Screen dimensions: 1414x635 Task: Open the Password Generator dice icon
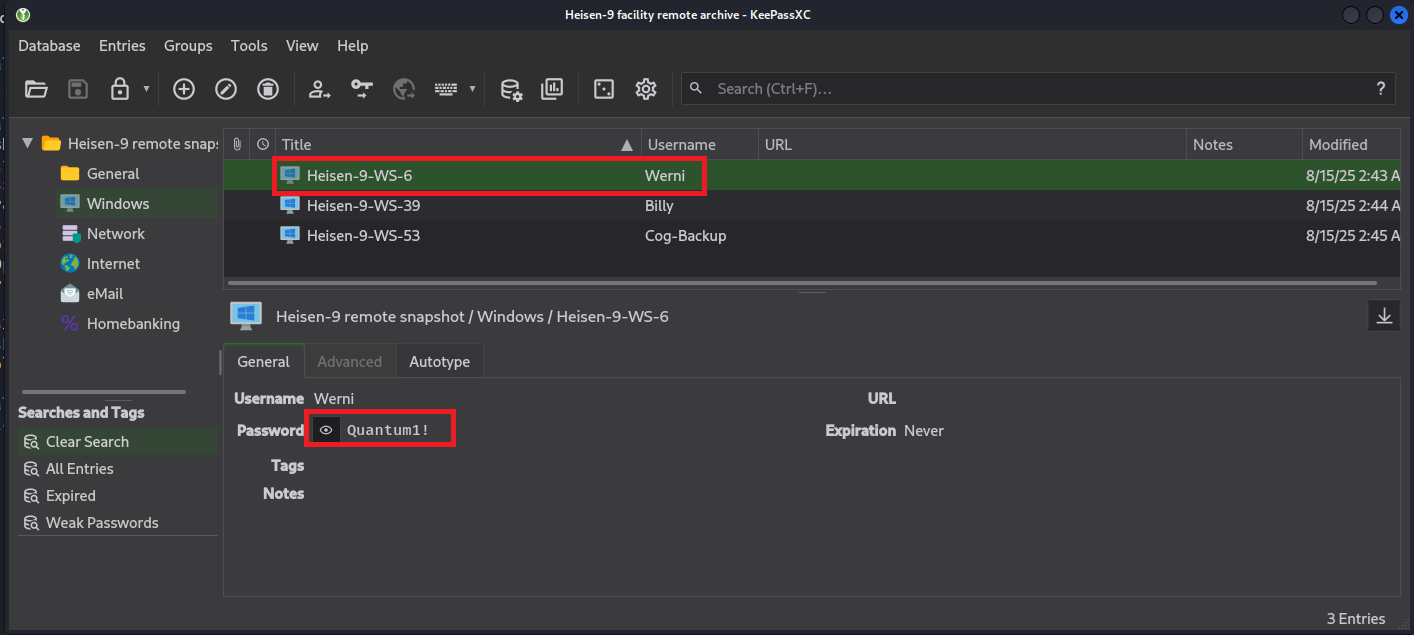tap(604, 89)
